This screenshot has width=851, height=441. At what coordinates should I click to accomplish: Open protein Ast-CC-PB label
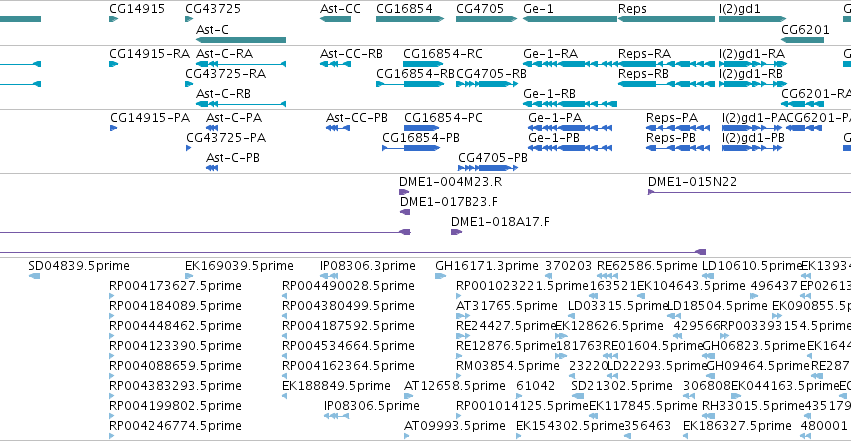[x=357, y=118]
